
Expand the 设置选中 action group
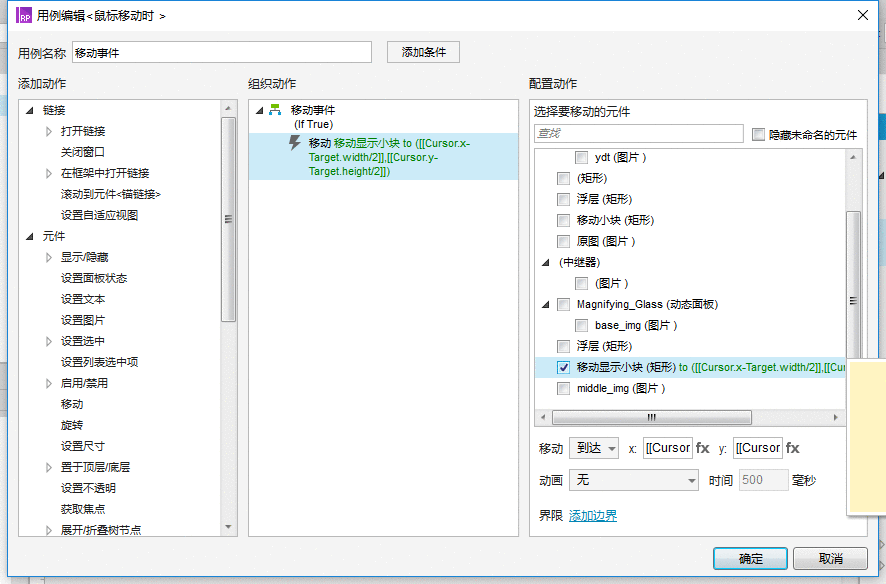pyautogui.click(x=49, y=341)
